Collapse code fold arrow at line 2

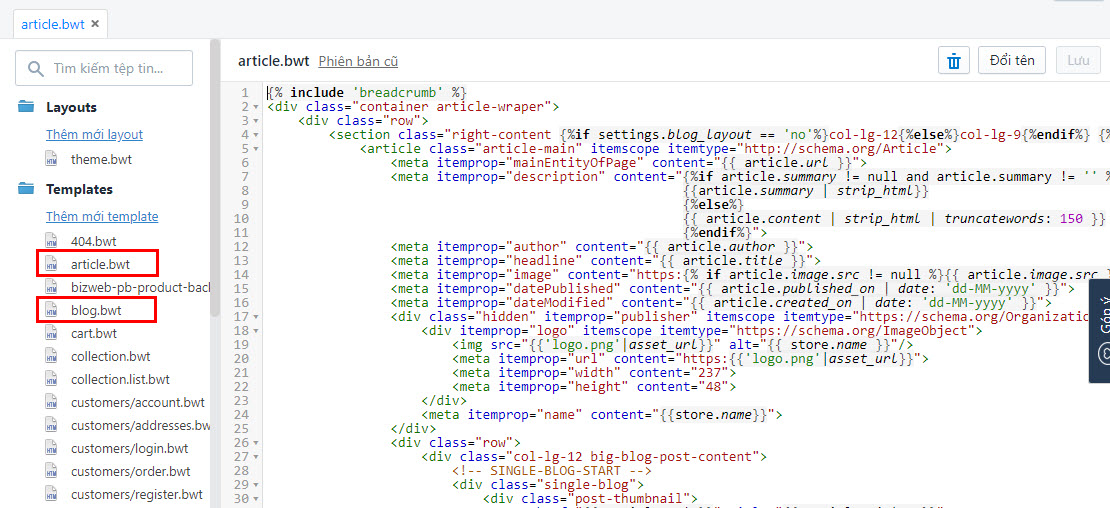[x=256, y=107]
